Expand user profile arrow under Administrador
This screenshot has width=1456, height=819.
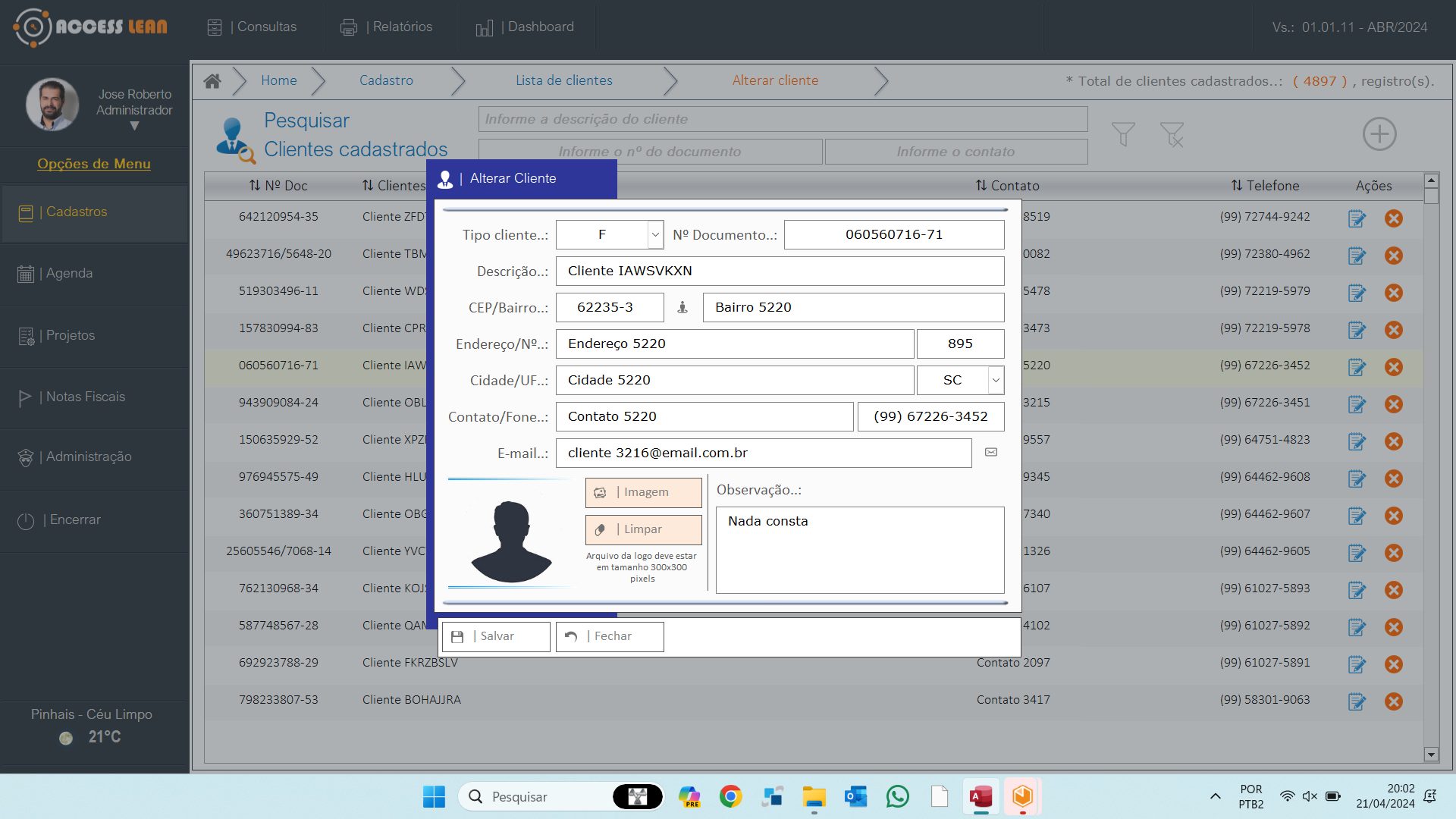134,127
